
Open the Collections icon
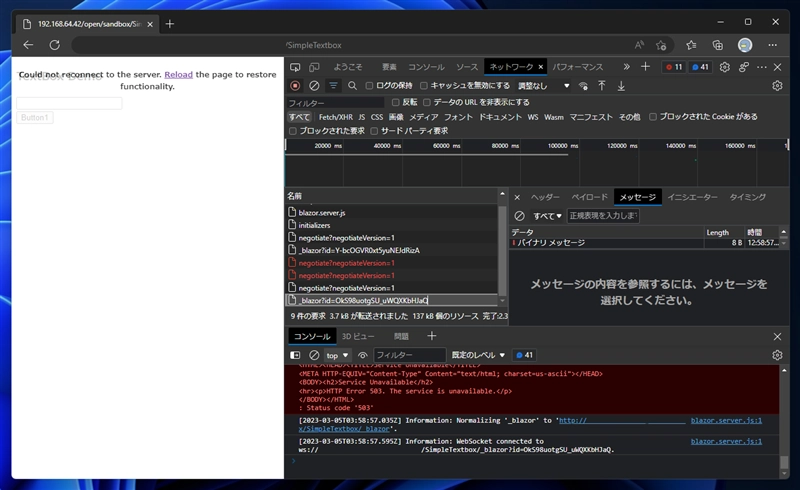tap(718, 45)
